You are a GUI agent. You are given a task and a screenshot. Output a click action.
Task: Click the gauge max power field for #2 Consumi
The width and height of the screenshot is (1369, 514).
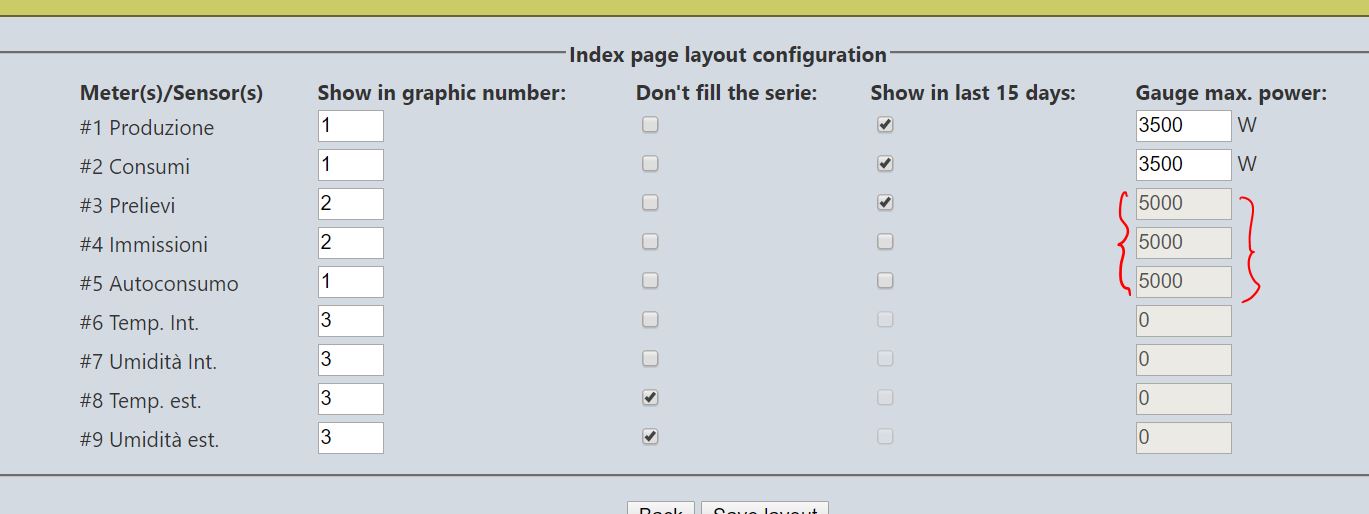pos(1184,165)
